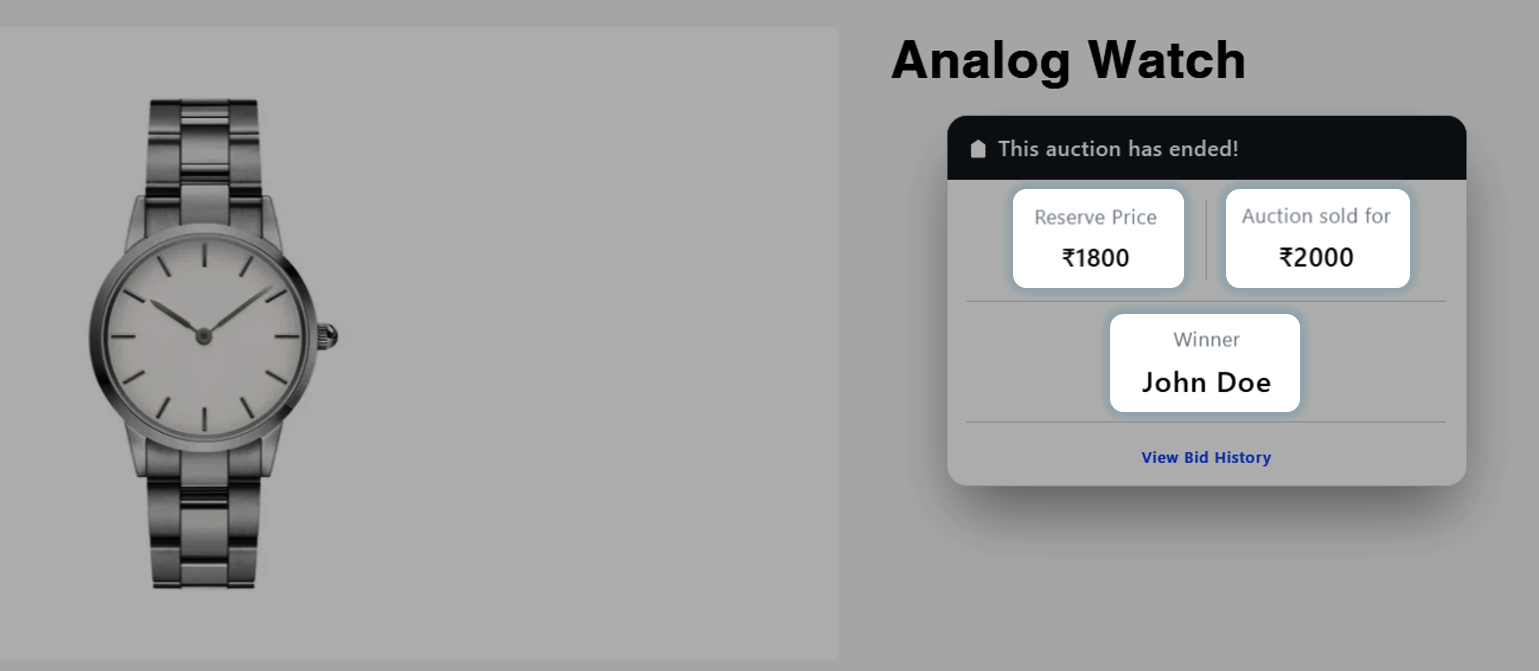1539x671 pixels.
Task: Click the icon beside the auction ended message
Action: coord(978,149)
